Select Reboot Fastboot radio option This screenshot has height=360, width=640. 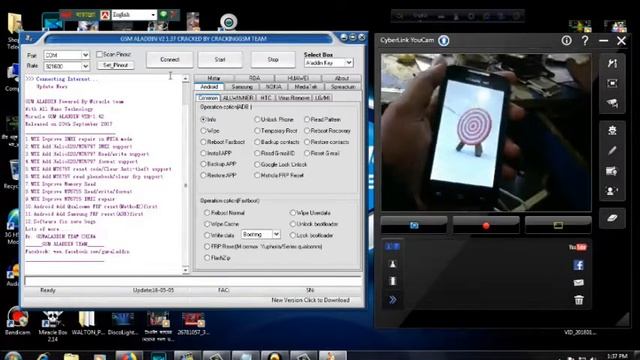pos(203,142)
